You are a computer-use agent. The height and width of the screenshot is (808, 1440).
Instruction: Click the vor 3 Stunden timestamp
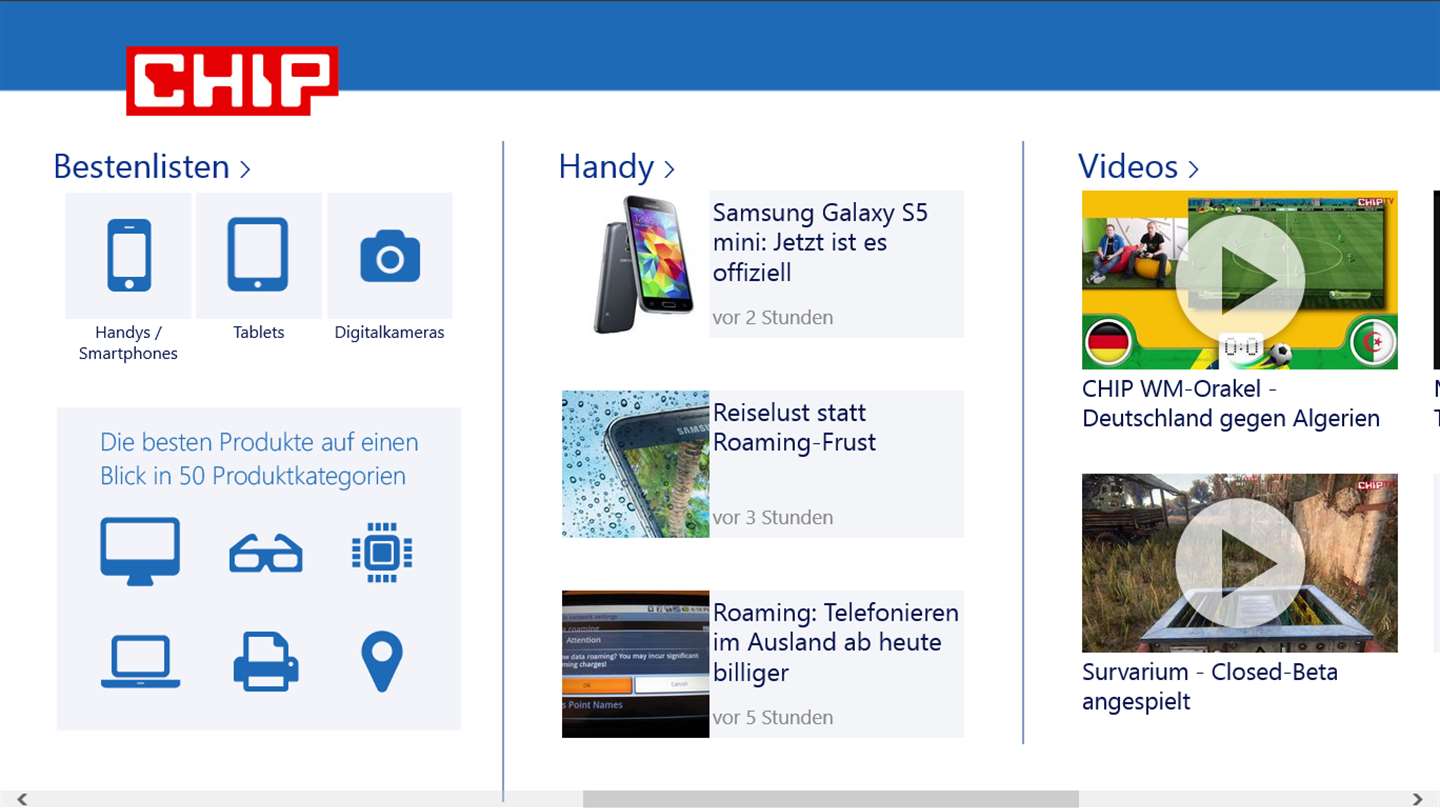[x=773, y=517]
